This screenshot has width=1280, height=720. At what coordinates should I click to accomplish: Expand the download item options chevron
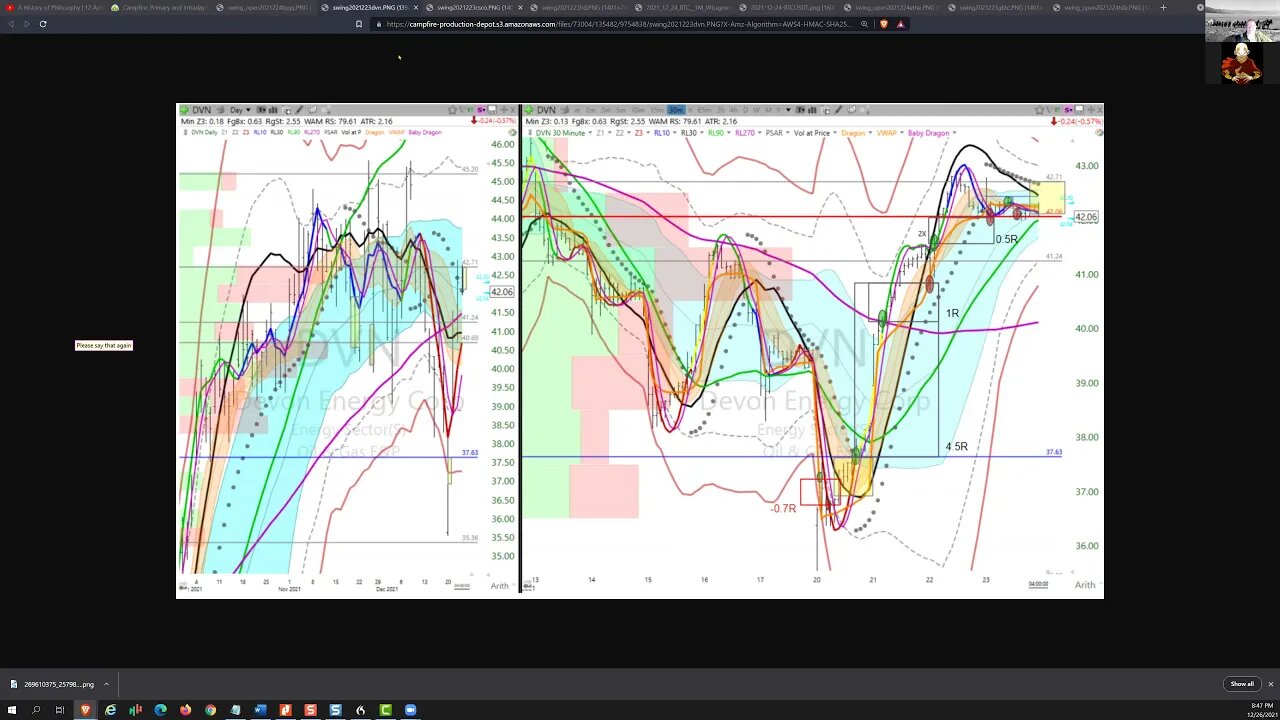tap(106, 684)
